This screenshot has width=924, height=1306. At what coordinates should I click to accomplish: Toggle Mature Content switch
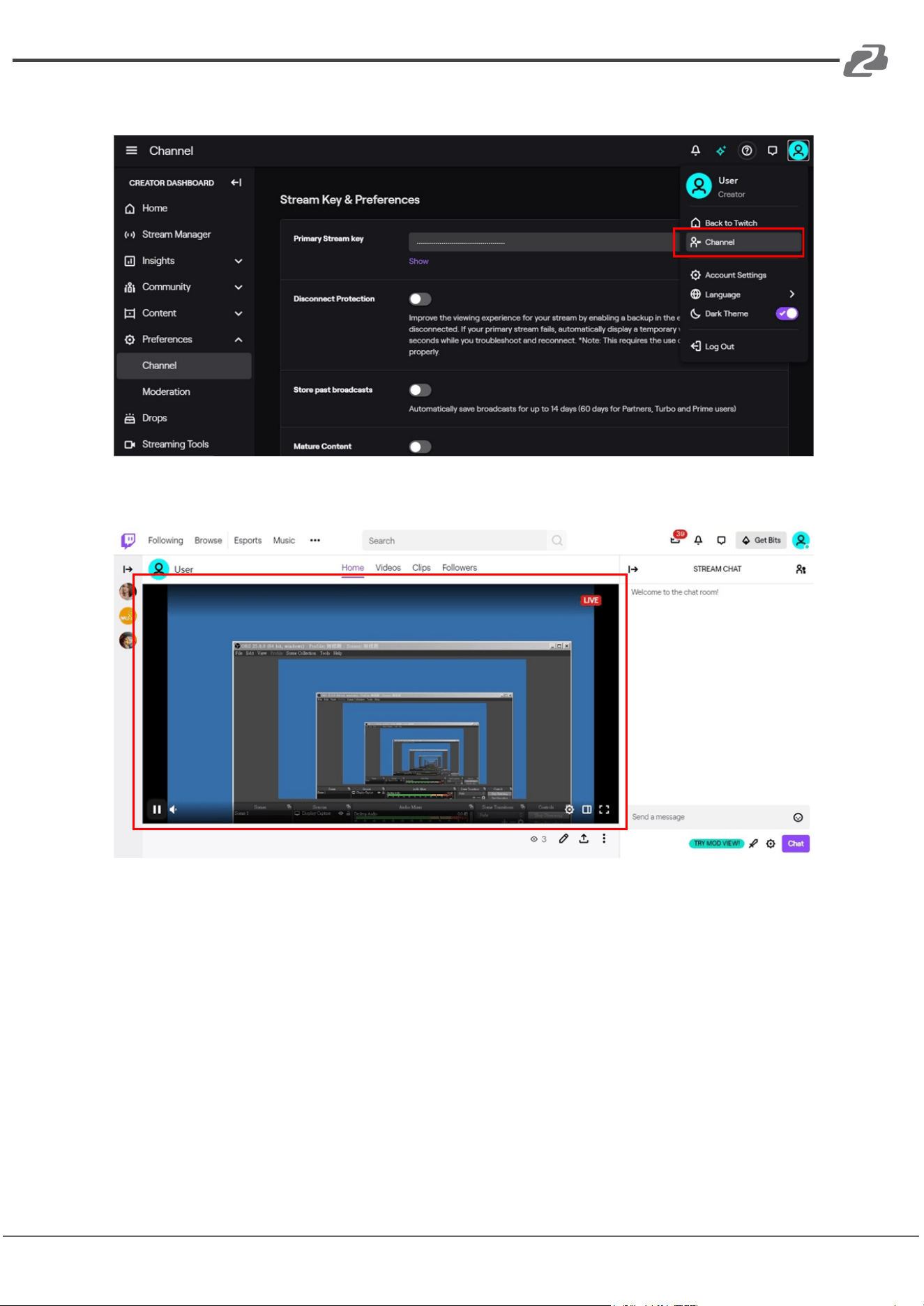tap(421, 446)
